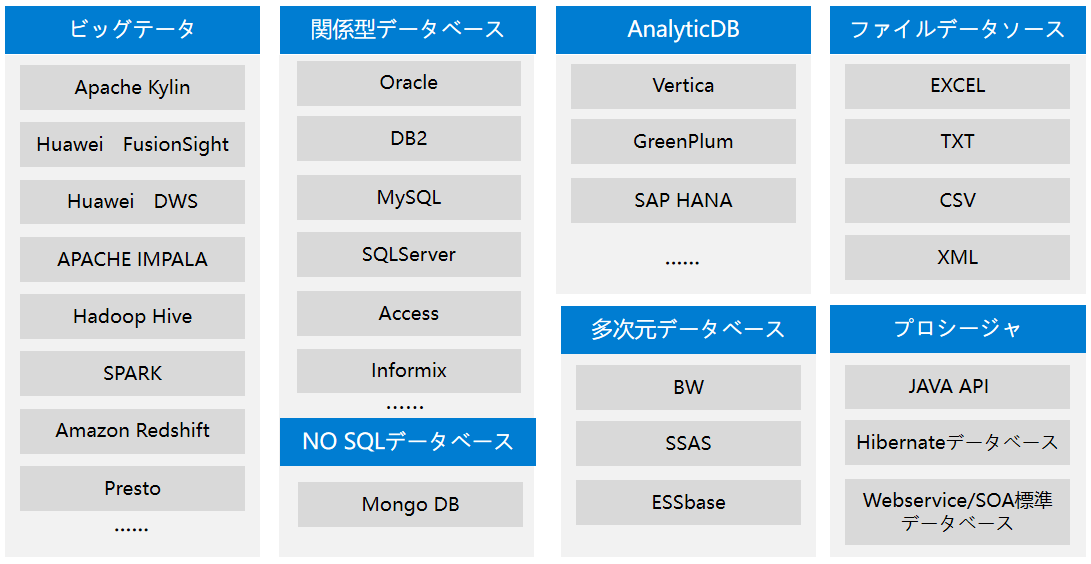Viewport: 1091px width, 564px height.
Task: Choose APACHE IMPALA data source
Action: 132,259
